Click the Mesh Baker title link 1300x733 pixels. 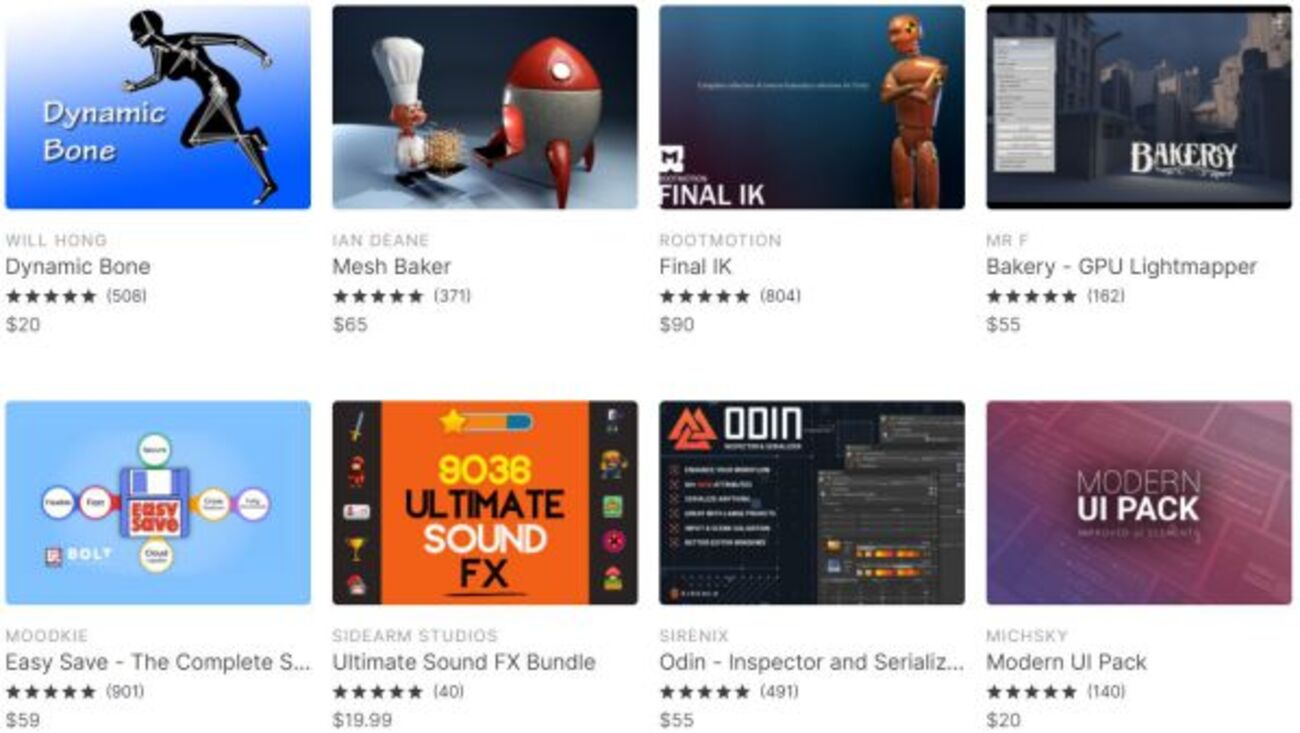click(x=392, y=267)
